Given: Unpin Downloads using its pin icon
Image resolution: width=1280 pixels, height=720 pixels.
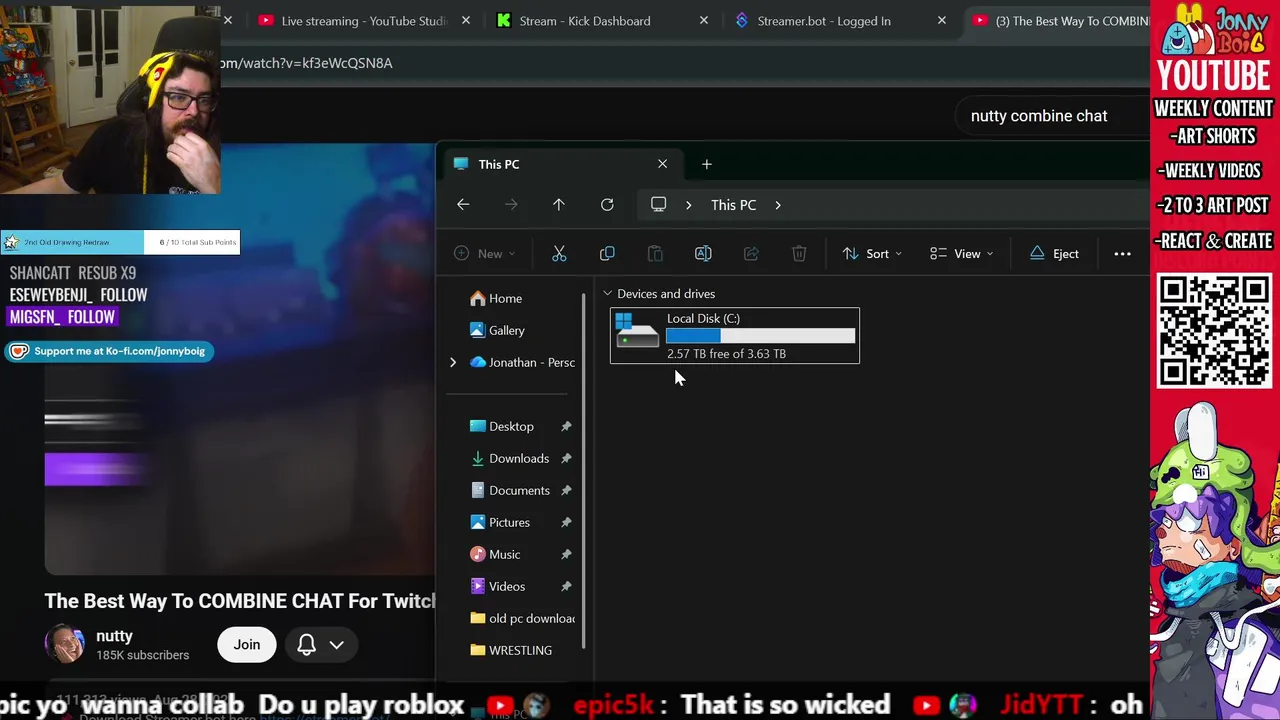Looking at the screenshot, I should pos(566,458).
